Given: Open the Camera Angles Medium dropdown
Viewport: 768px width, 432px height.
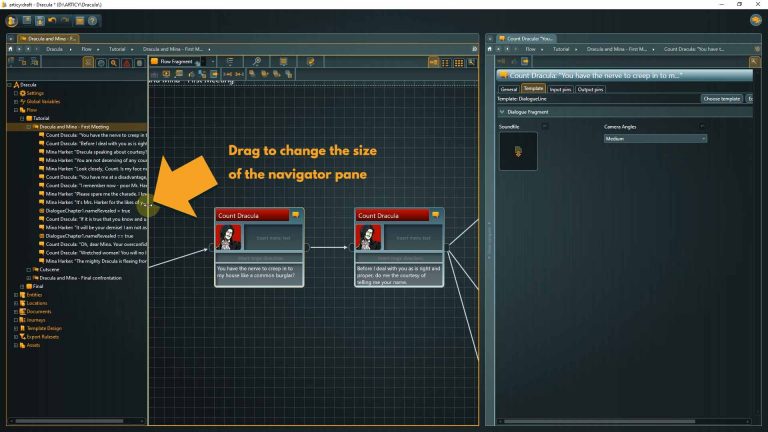Looking at the screenshot, I should (x=655, y=139).
